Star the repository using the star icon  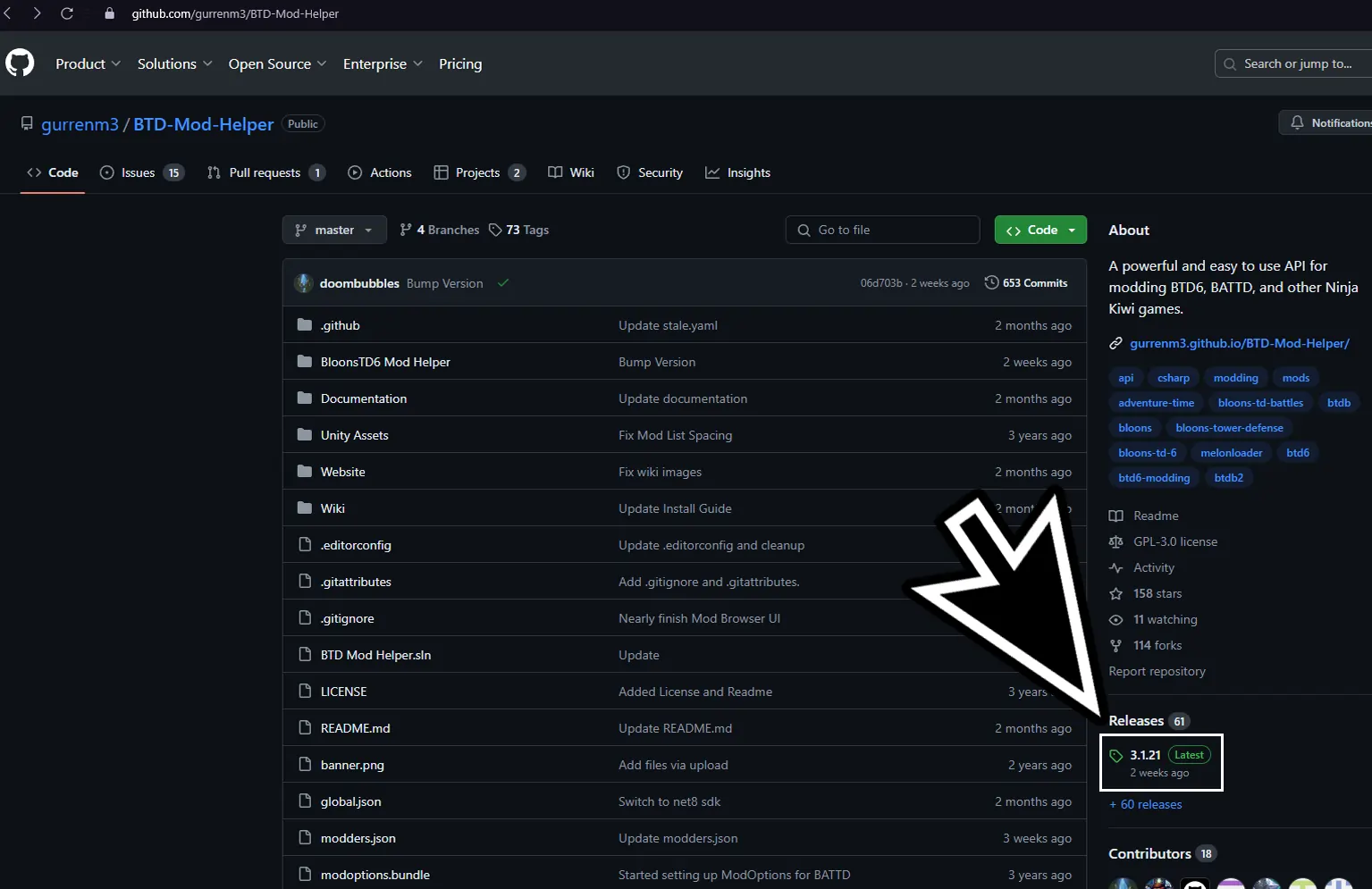click(1115, 593)
